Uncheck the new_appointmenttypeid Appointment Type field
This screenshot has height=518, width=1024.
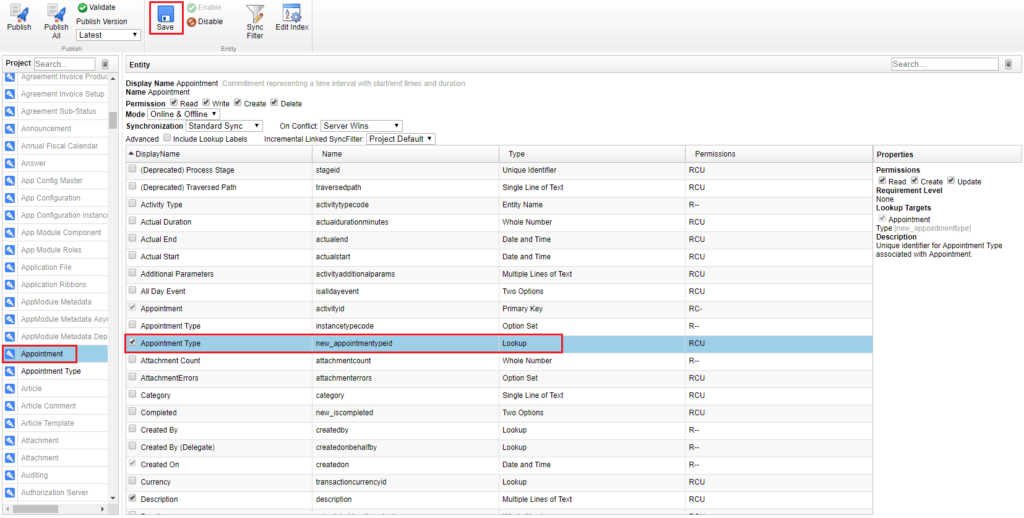pos(133,342)
